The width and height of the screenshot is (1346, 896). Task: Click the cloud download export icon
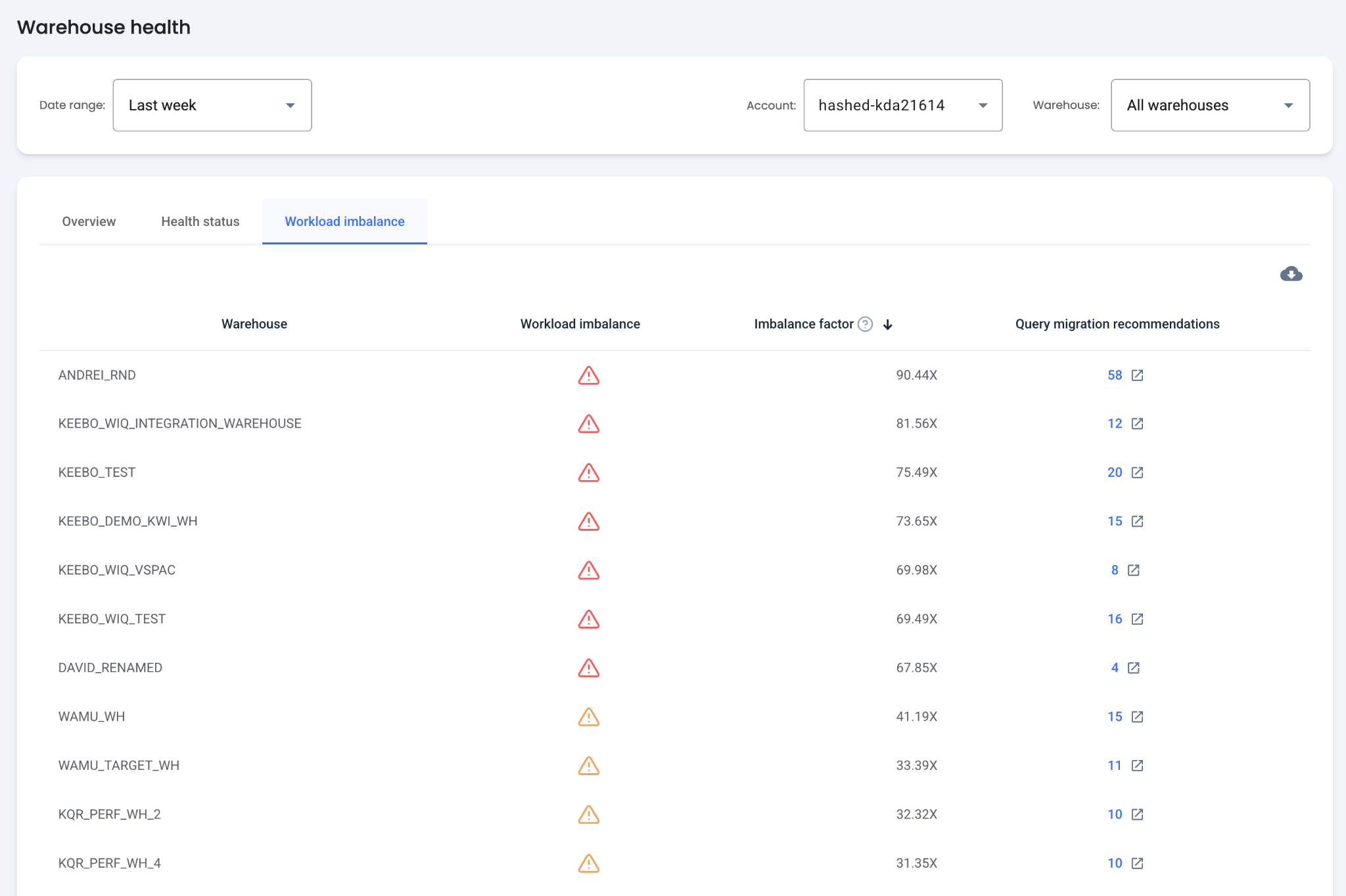pyautogui.click(x=1291, y=274)
